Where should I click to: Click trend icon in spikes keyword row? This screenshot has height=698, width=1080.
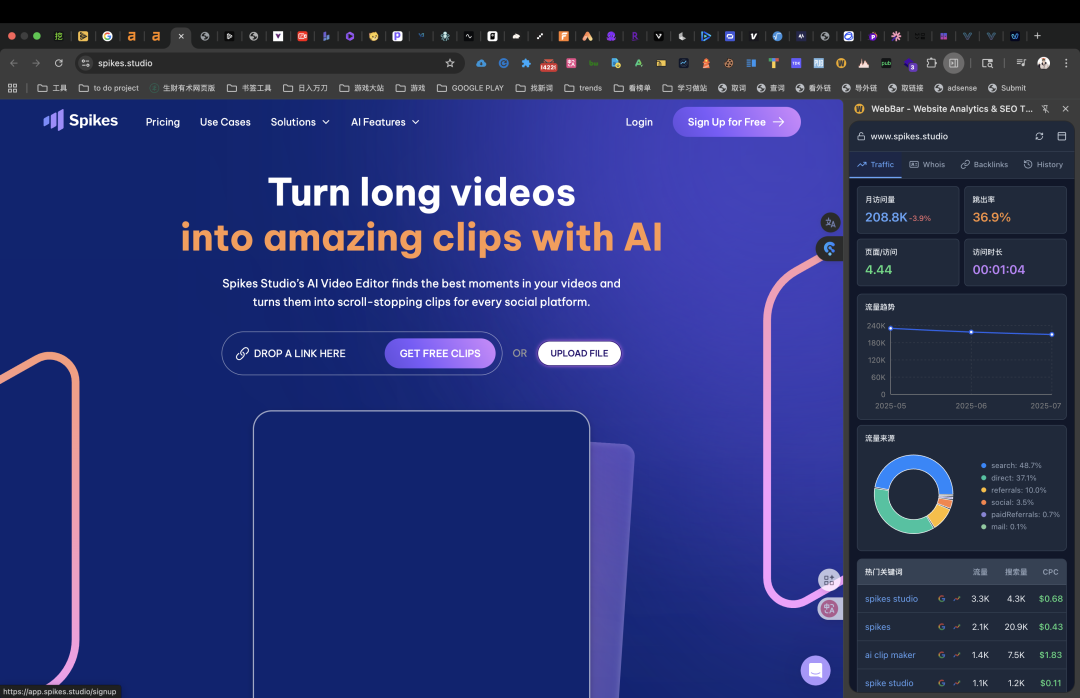point(957,627)
